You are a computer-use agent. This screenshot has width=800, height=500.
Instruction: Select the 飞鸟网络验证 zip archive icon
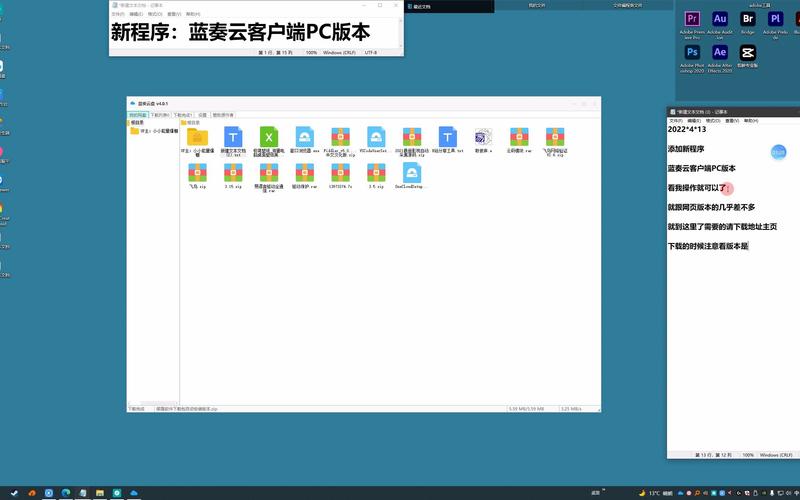(x=555, y=137)
